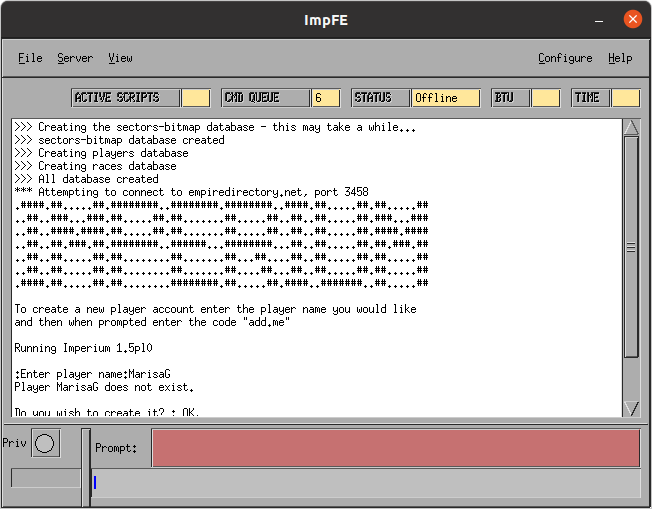This screenshot has height=509, width=652.
Task: Click the empty gray box below Priv
Action: [x=46, y=478]
